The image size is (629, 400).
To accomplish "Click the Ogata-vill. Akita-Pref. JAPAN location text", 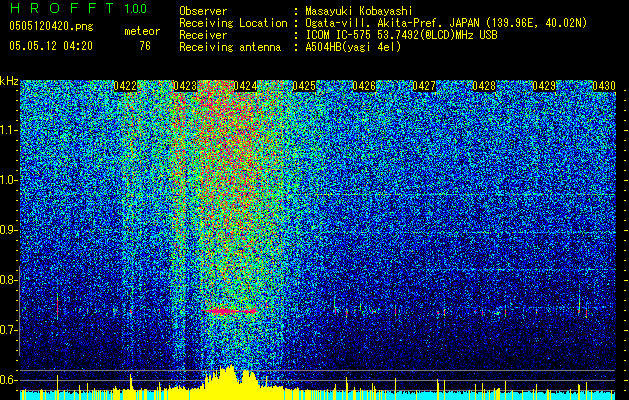I will tap(446, 23).
